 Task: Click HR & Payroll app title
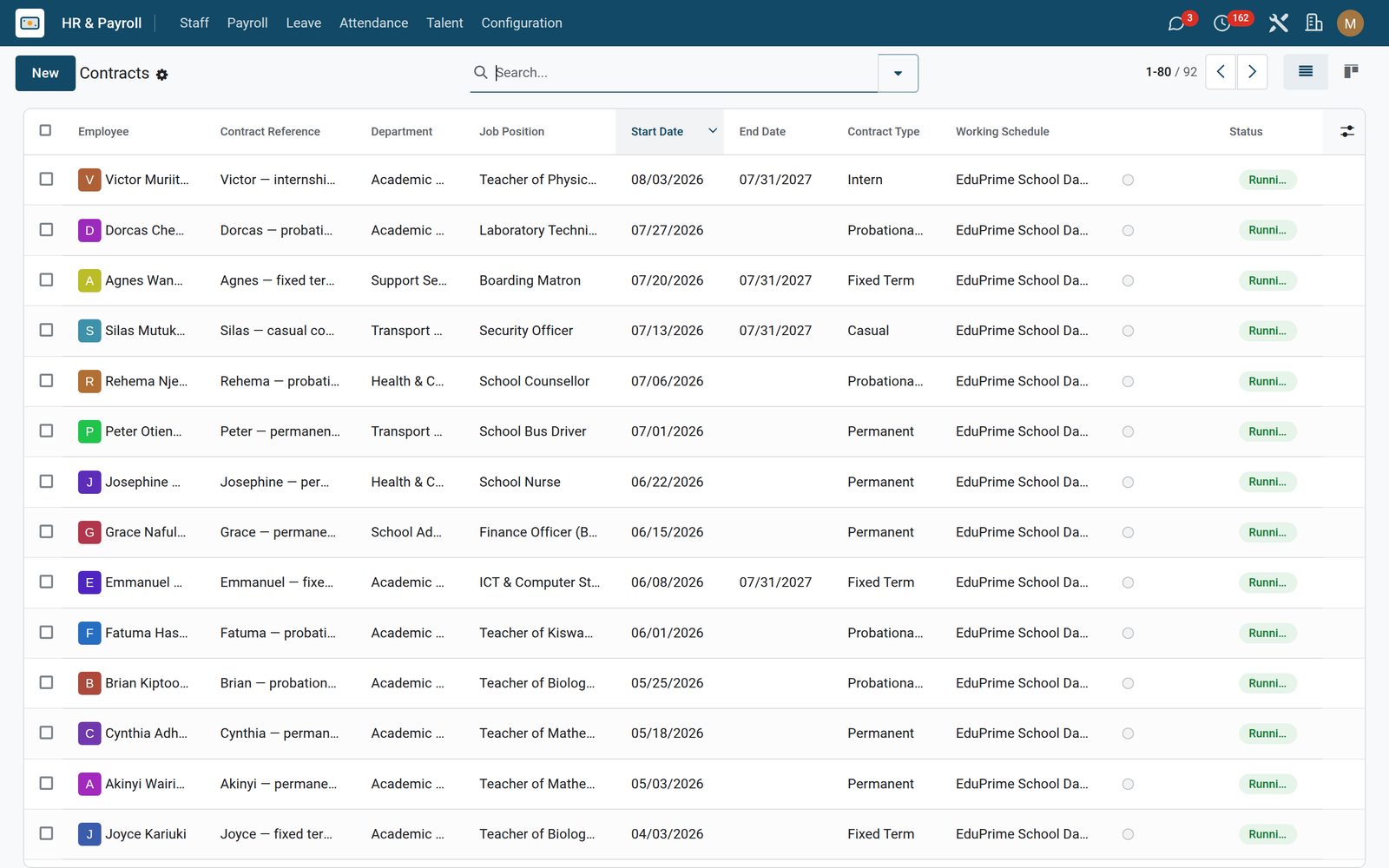(102, 23)
